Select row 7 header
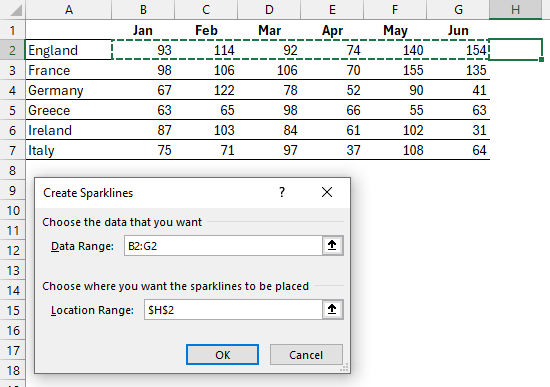The width and height of the screenshot is (550, 387). coord(13,150)
